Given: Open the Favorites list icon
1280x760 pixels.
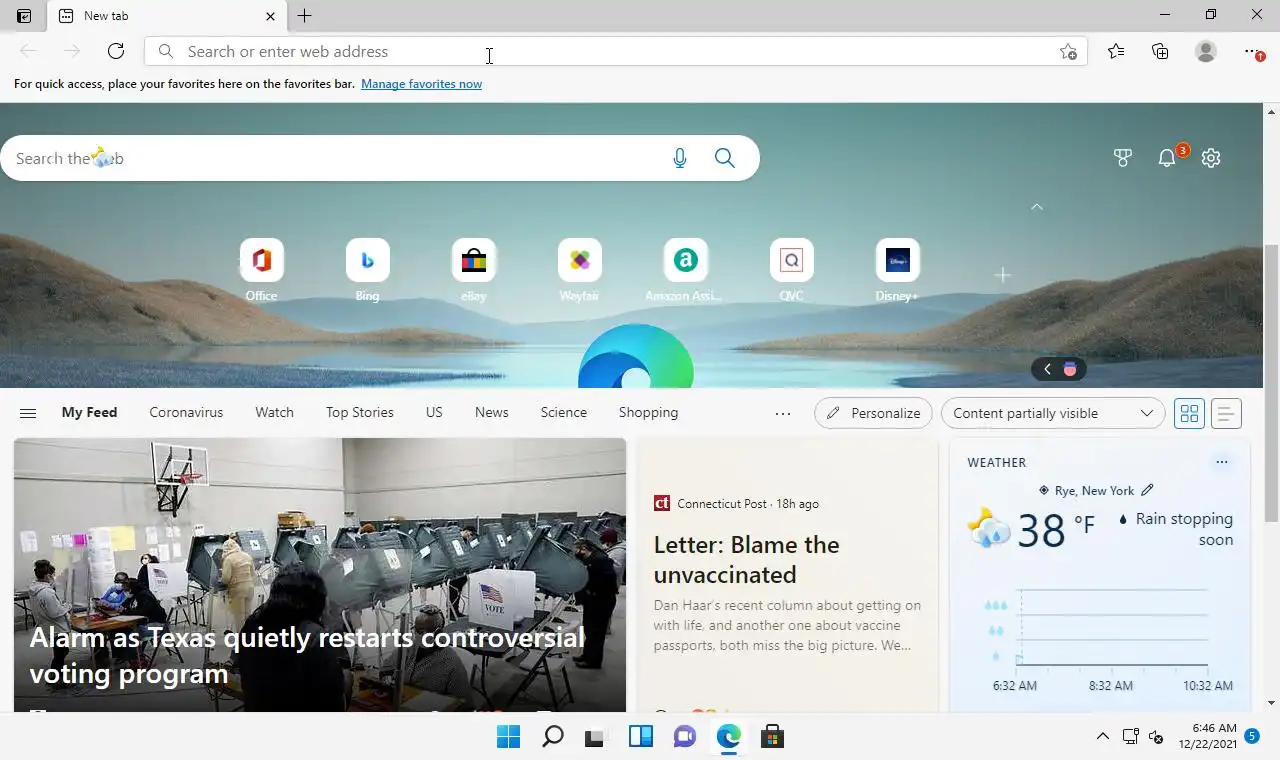Looking at the screenshot, I should pos(1116,51).
